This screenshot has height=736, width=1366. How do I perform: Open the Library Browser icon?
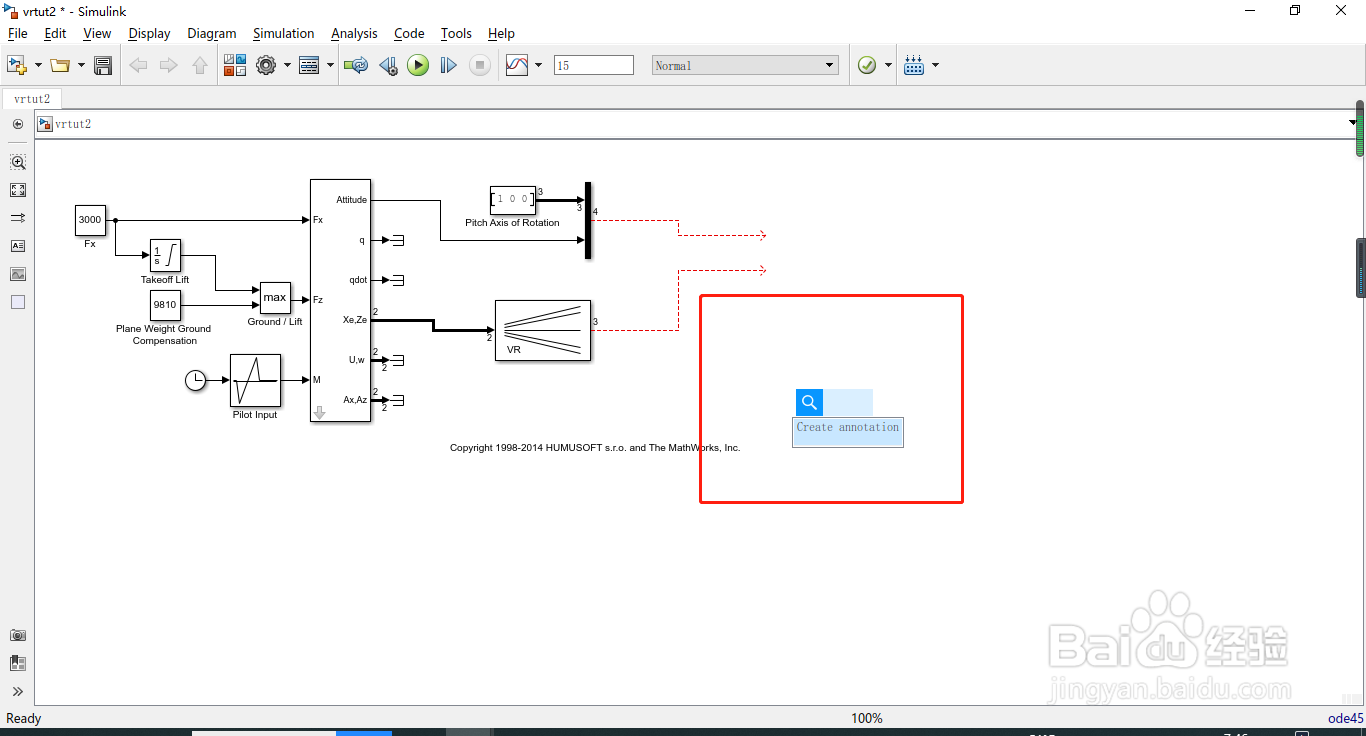click(x=235, y=65)
